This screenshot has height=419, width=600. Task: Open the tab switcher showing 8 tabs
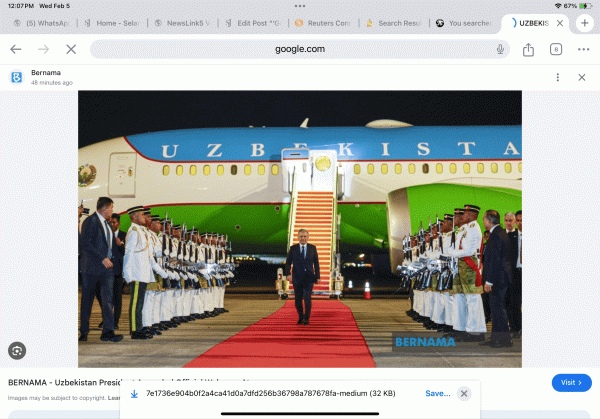(556, 49)
